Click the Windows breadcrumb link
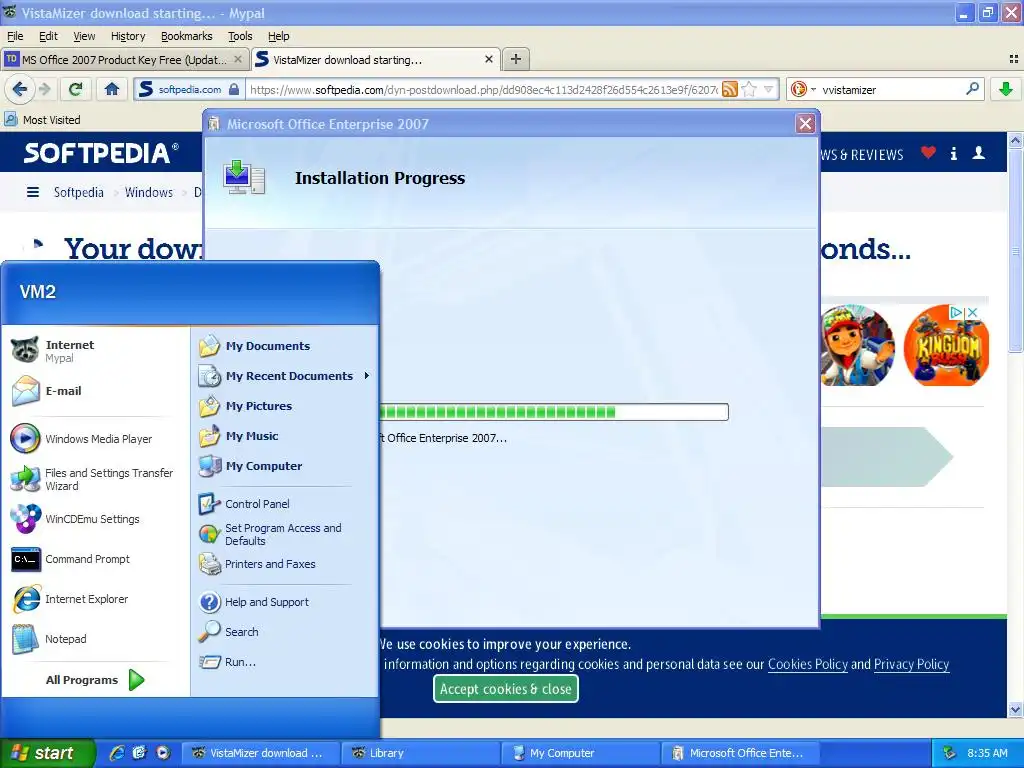Screen dimensions: 1024x768 click(149, 192)
